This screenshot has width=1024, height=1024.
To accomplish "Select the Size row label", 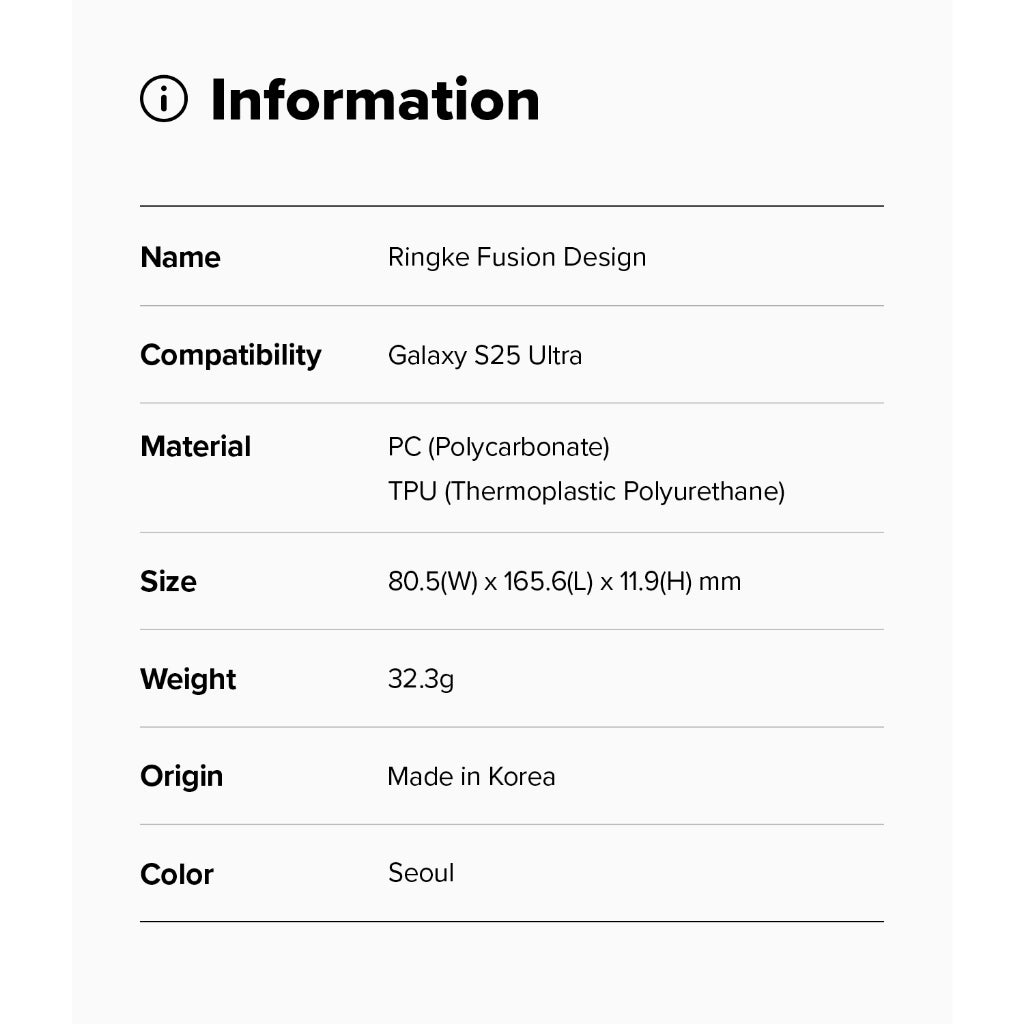I will [168, 581].
